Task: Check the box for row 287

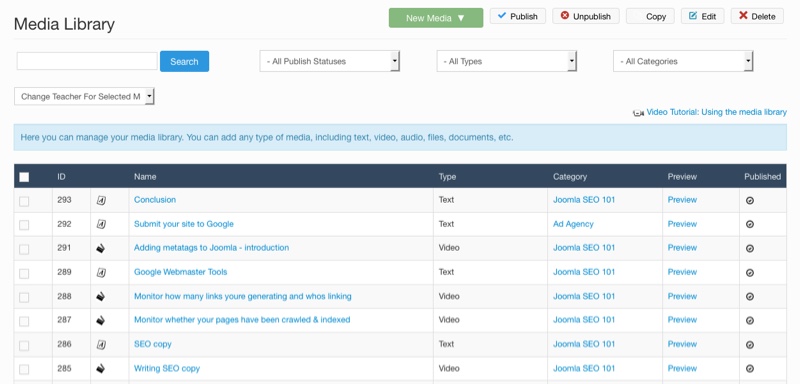Action: click(24, 321)
